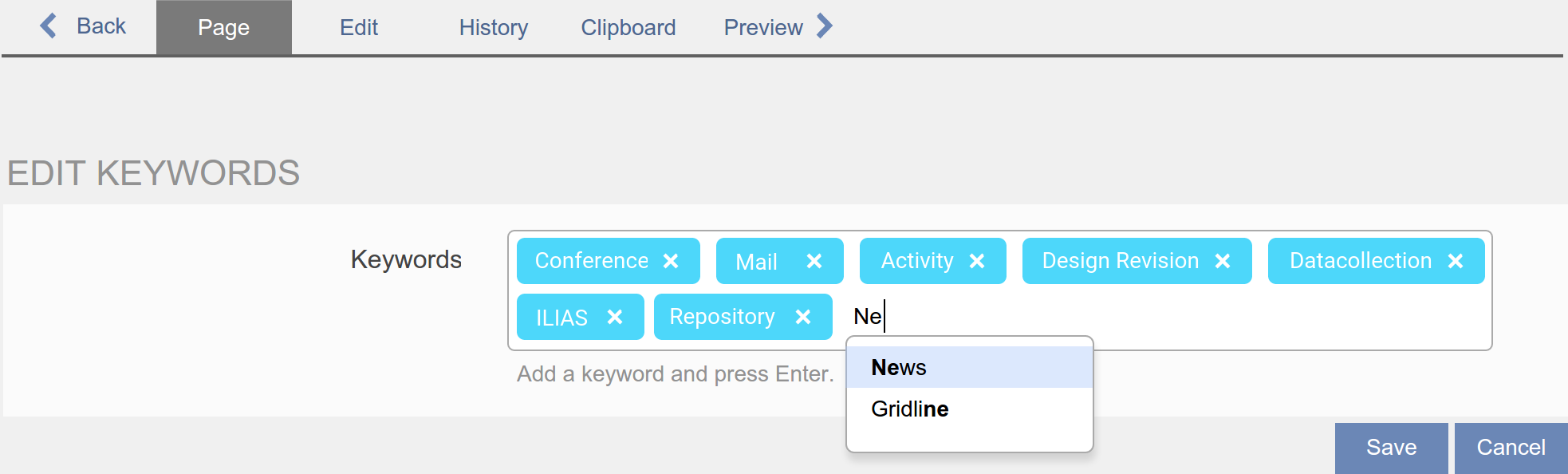Cancel editing keywords

[1511, 448]
